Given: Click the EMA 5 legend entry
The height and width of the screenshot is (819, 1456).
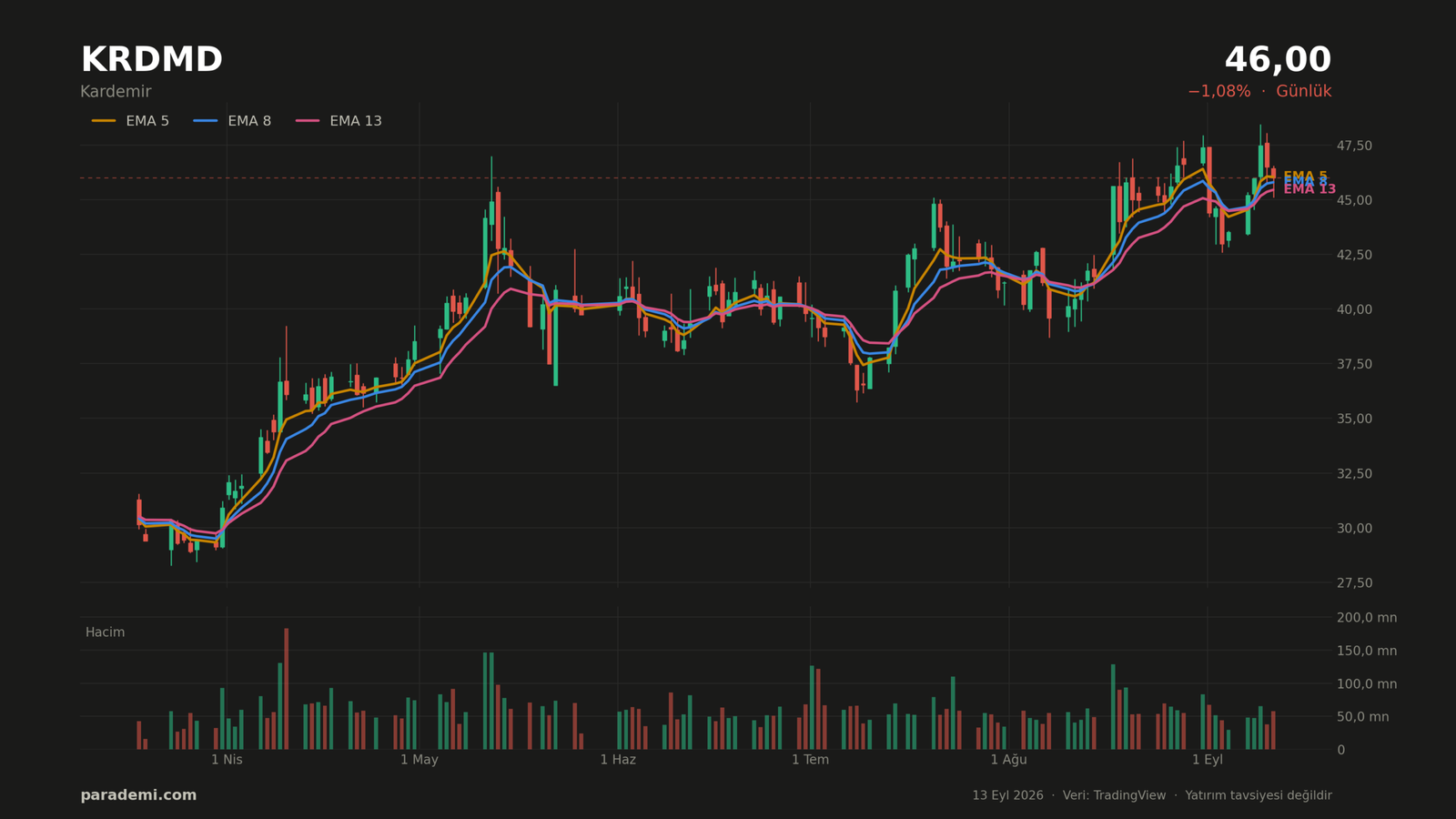Looking at the screenshot, I should click(130, 121).
